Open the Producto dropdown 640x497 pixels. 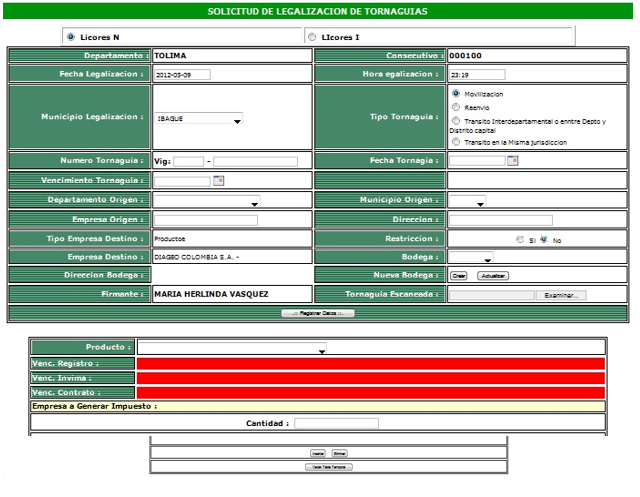(x=232, y=348)
